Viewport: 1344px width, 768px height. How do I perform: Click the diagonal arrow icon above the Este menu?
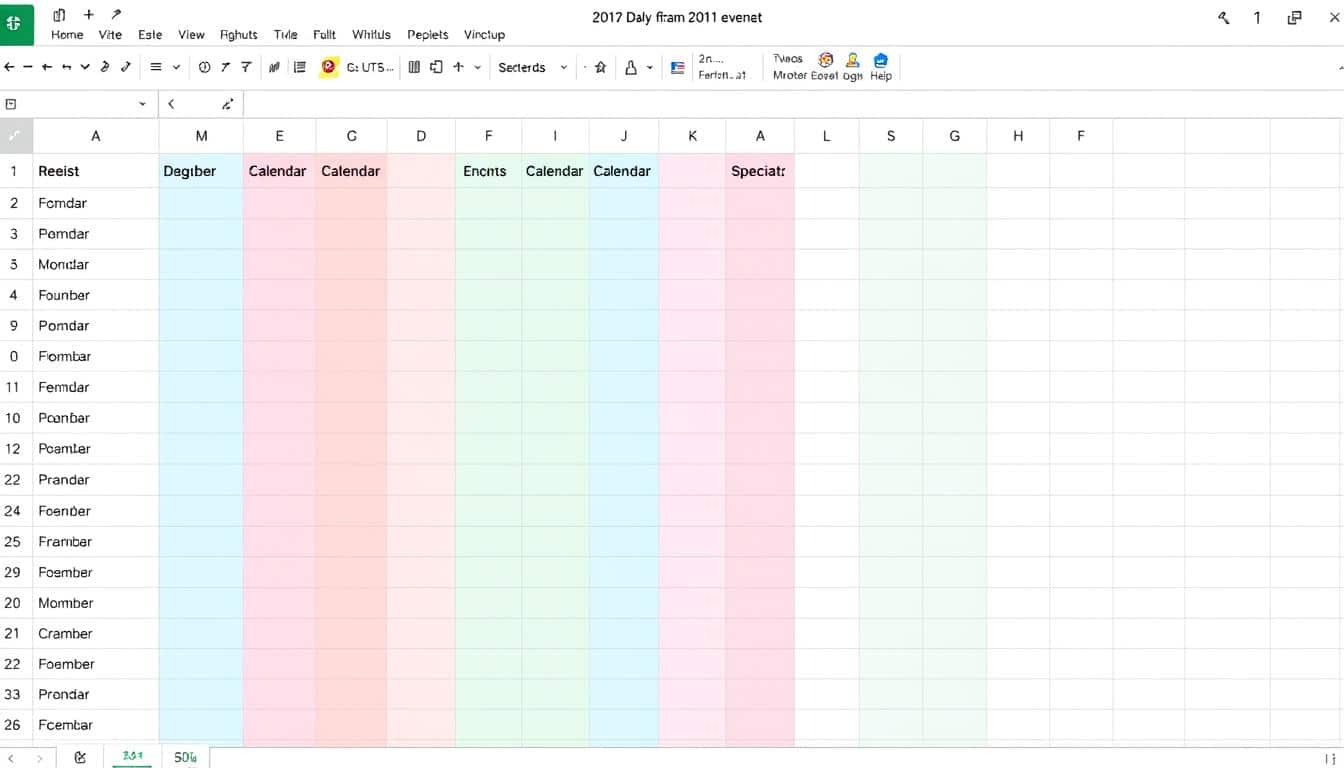point(117,15)
